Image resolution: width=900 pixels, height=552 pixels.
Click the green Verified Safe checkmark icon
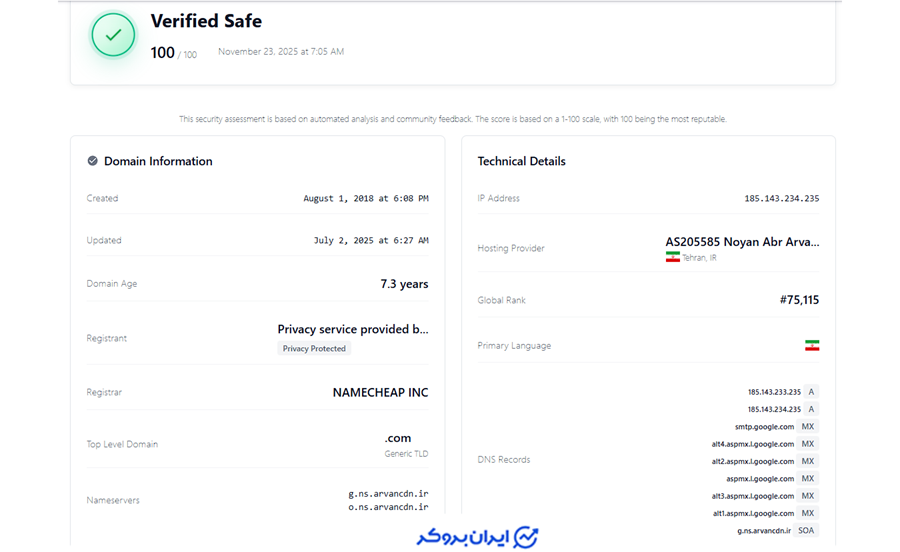pyautogui.click(x=113, y=35)
